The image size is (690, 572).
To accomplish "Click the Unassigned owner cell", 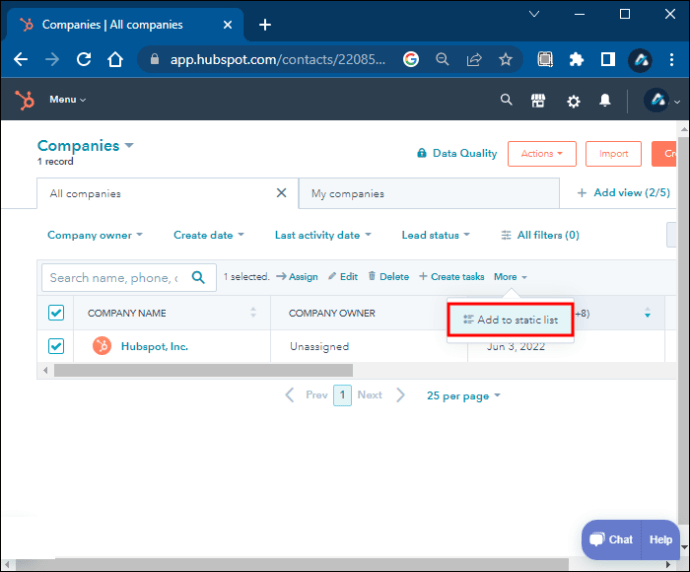I will point(319,346).
